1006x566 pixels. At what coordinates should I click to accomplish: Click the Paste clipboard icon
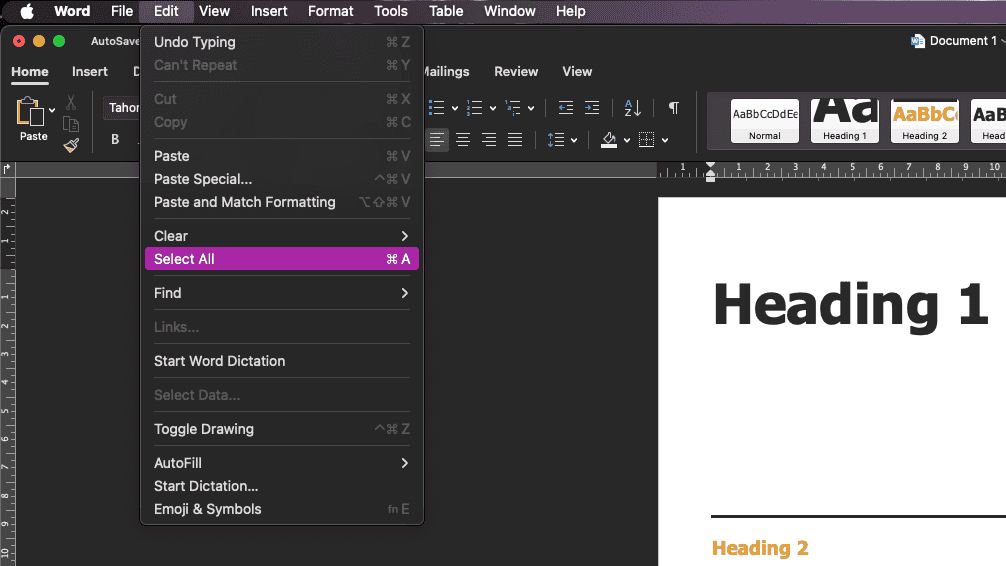[32, 112]
